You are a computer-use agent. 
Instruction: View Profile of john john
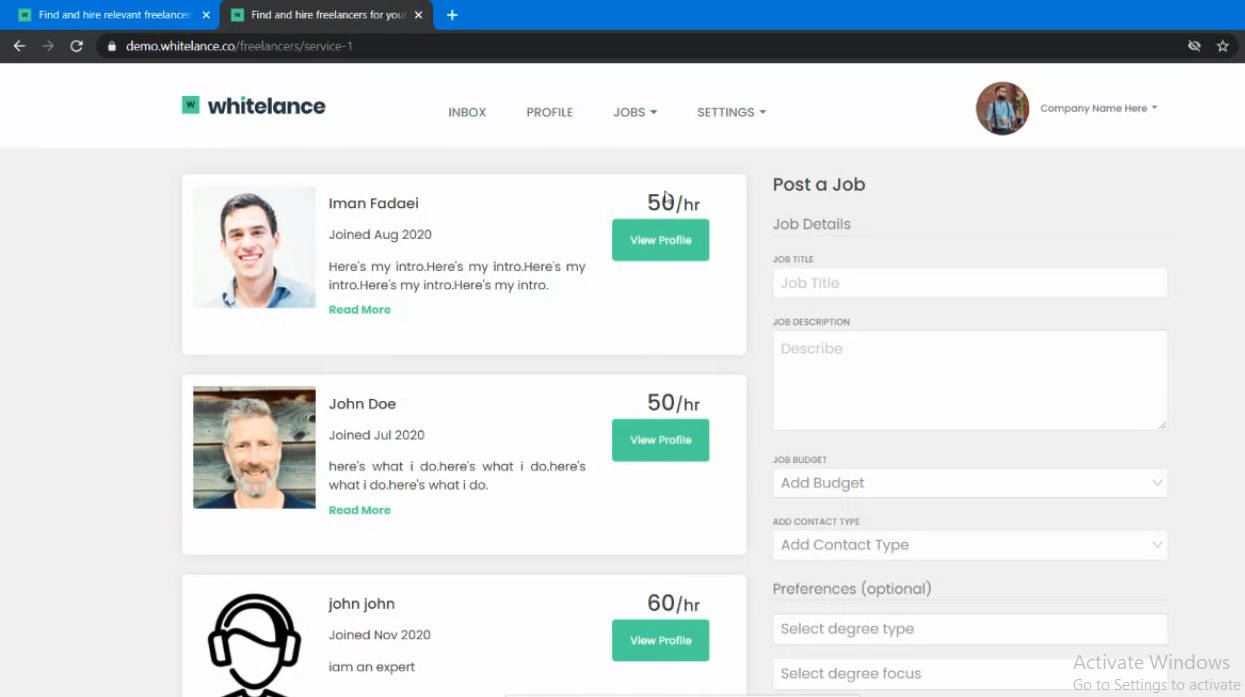pyautogui.click(x=660, y=640)
